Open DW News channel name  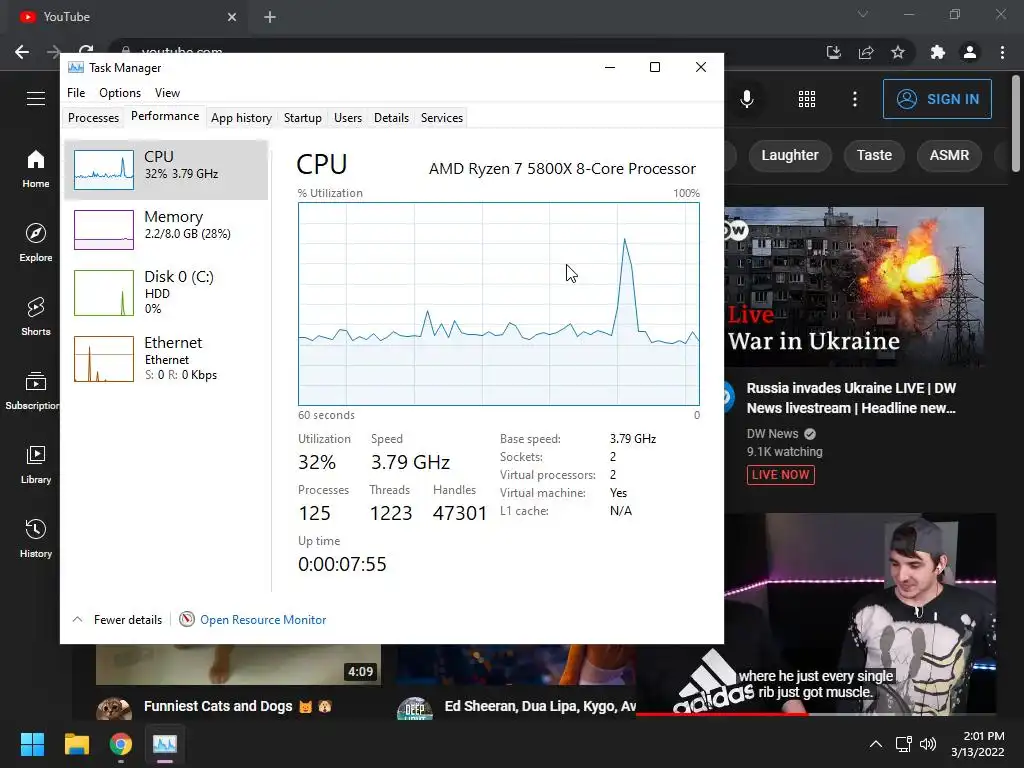click(773, 434)
